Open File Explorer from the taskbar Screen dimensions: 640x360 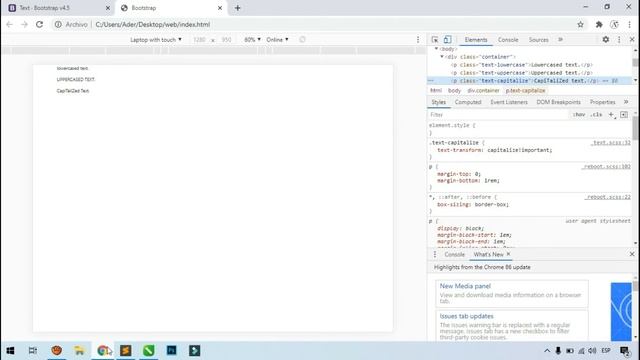point(80,351)
